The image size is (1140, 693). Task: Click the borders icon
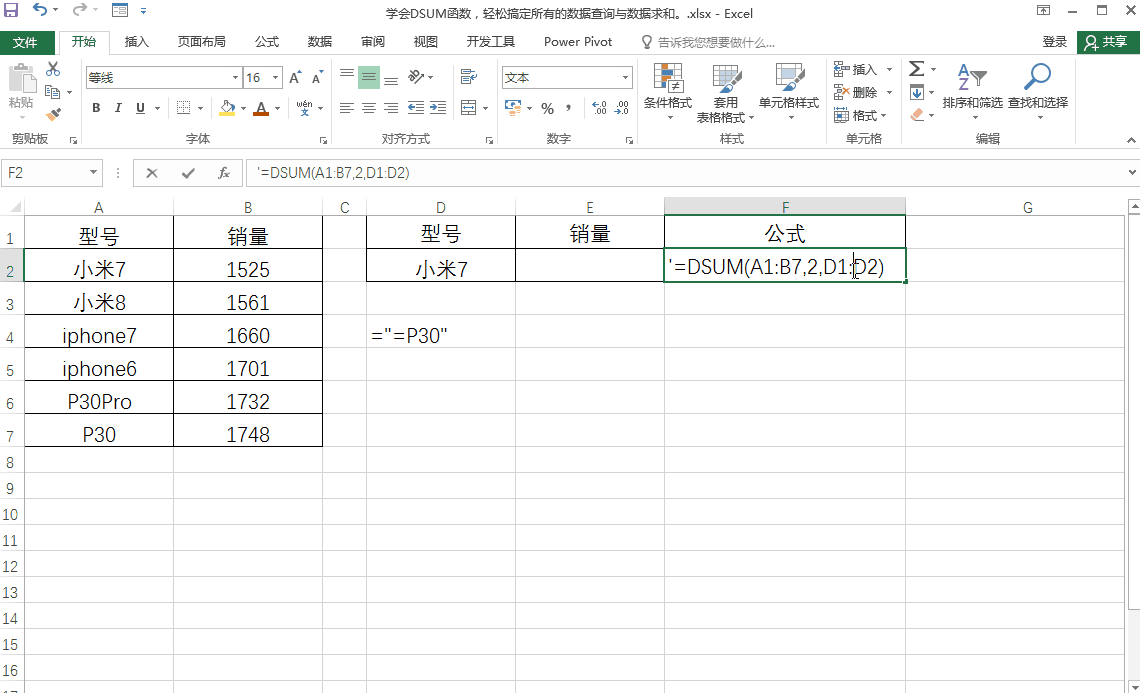pyautogui.click(x=184, y=108)
